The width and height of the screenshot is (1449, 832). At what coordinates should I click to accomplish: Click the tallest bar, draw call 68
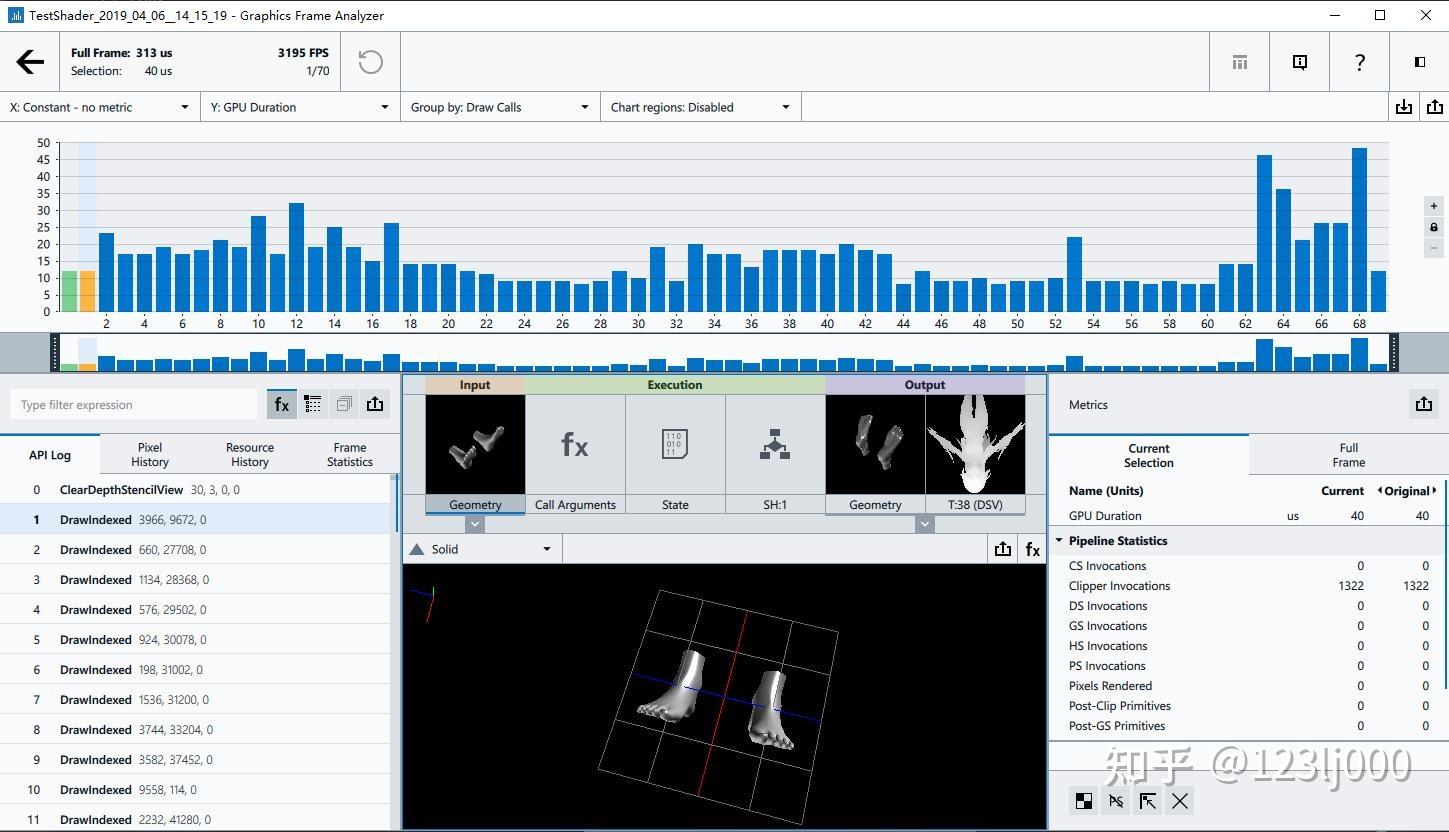coord(1359,230)
